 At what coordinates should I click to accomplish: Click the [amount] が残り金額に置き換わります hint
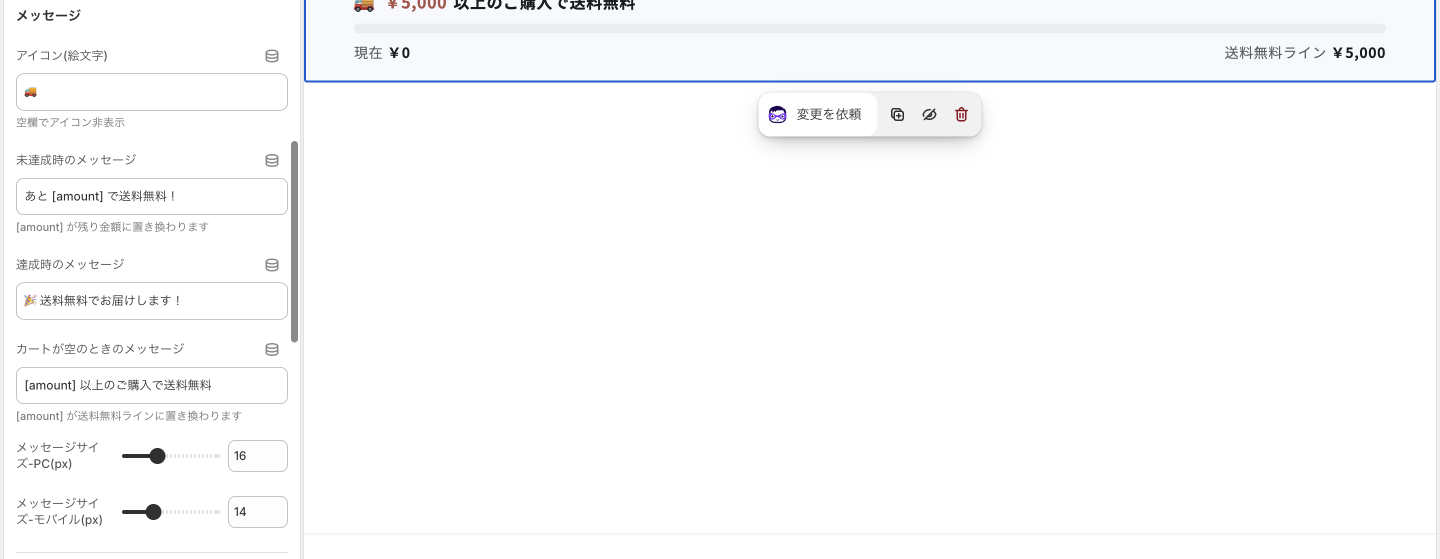(113, 227)
